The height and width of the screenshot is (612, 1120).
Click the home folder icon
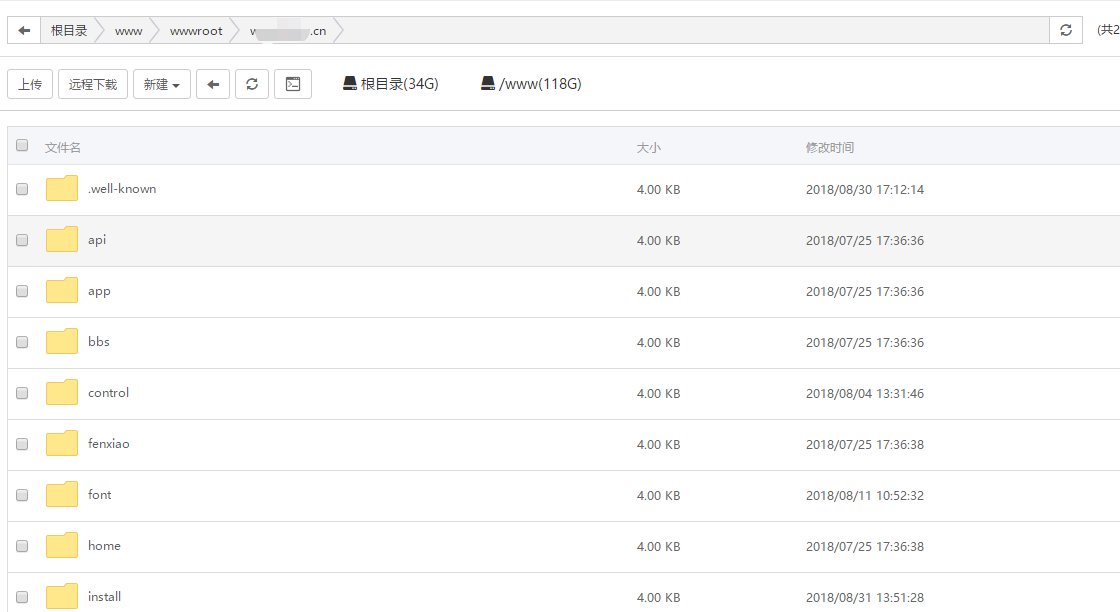[62, 546]
